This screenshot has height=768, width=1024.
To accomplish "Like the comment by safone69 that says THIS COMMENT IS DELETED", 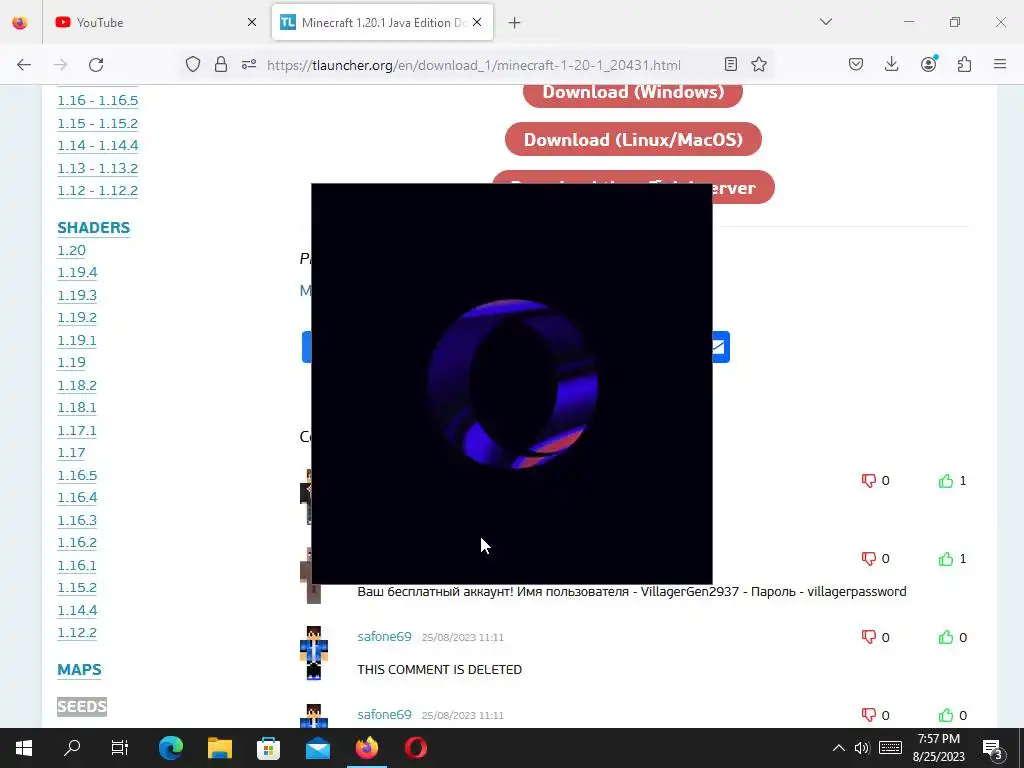I will [x=946, y=637].
